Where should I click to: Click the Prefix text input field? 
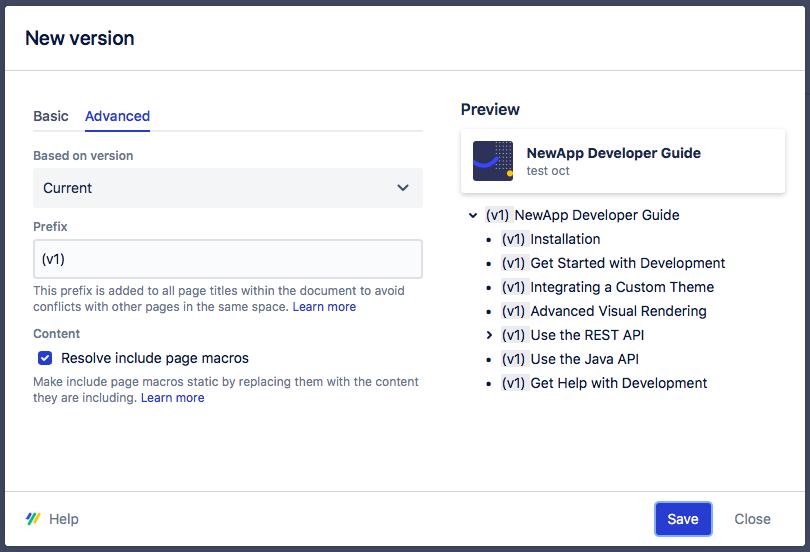coord(227,259)
